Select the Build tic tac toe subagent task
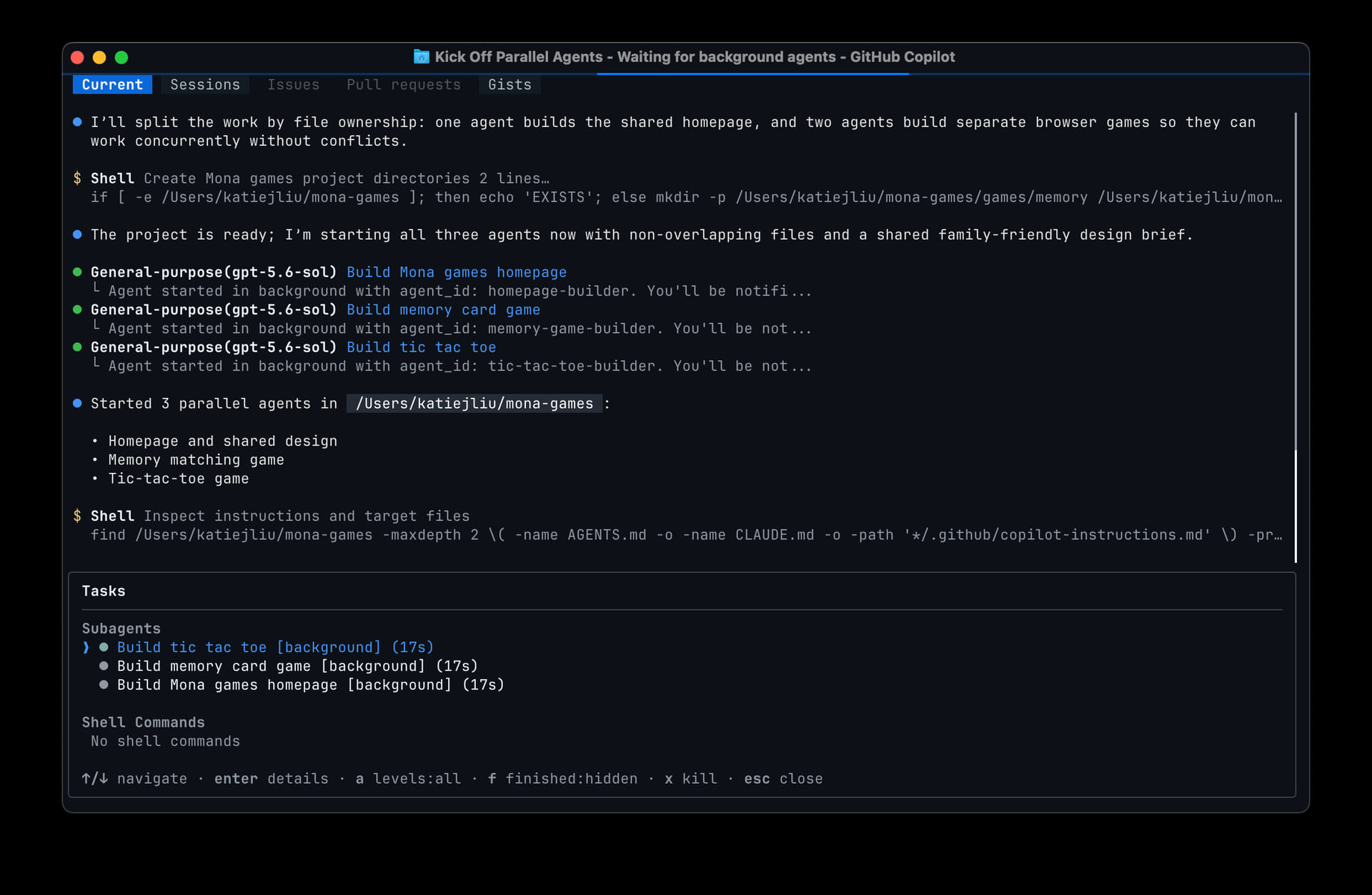Image resolution: width=1372 pixels, height=895 pixels. click(275, 647)
